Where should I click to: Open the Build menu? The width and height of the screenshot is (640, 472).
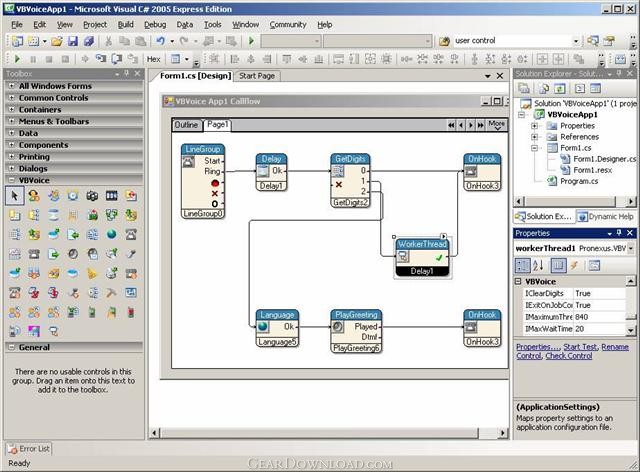point(125,23)
